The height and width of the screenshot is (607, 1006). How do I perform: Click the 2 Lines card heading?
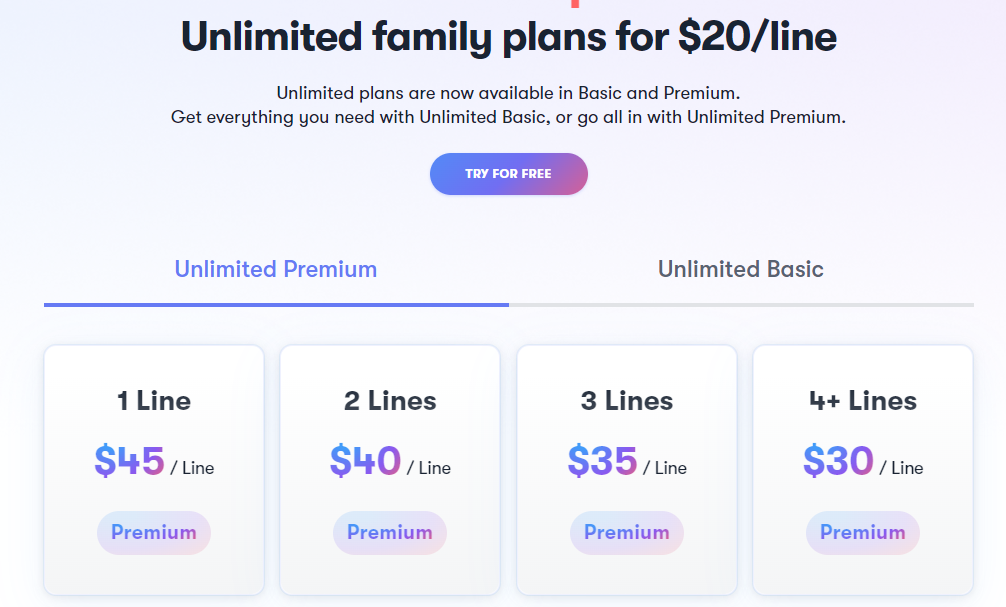pyautogui.click(x=389, y=401)
